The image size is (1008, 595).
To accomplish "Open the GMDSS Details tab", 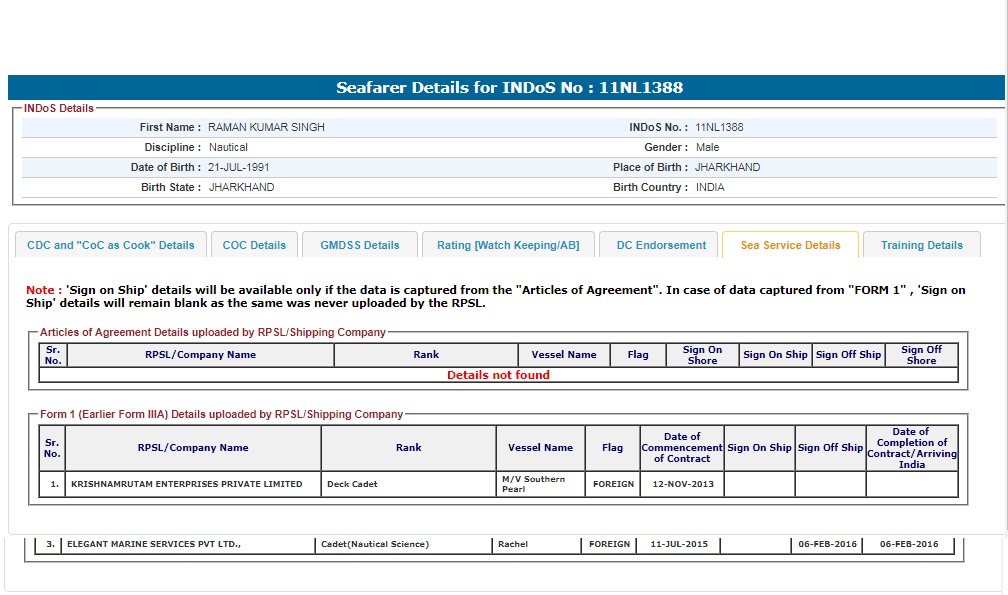I will click(x=360, y=245).
